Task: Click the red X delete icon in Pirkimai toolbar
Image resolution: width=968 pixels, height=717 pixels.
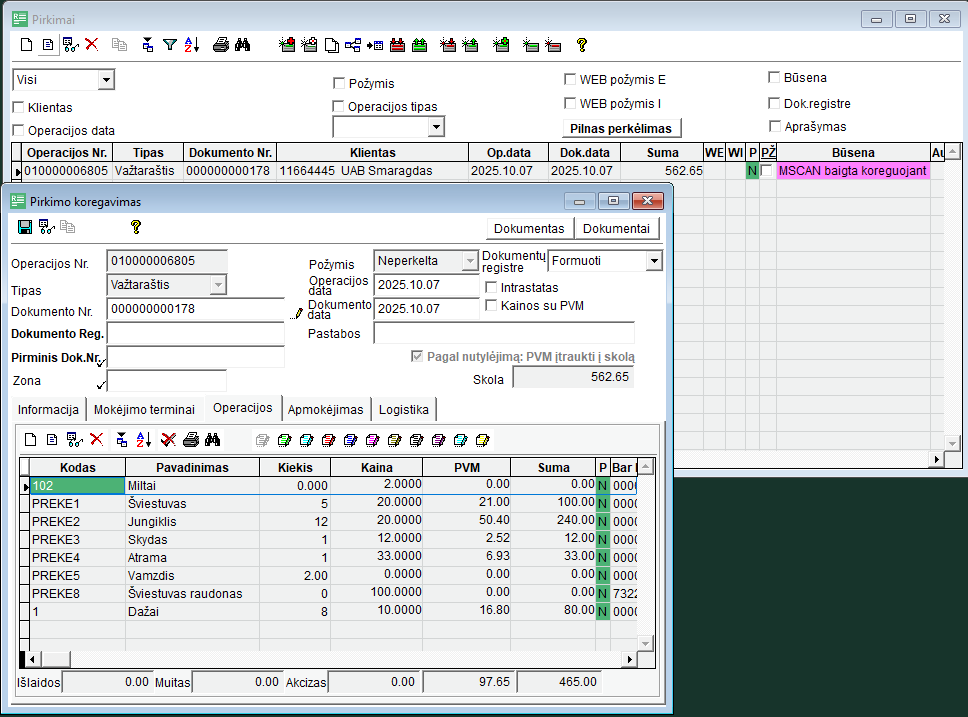Action: coord(92,44)
